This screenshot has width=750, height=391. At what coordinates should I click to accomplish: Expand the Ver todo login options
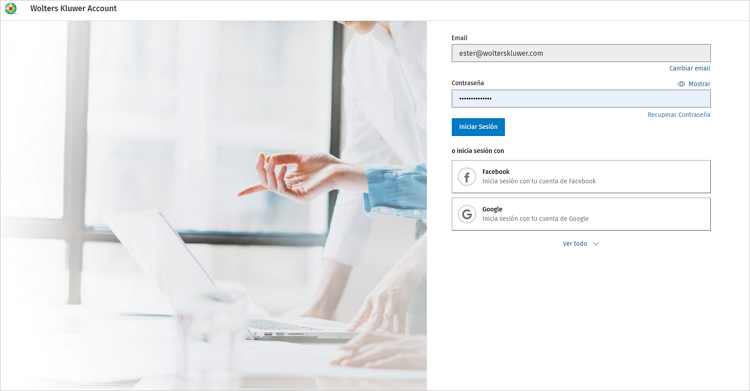(x=581, y=244)
